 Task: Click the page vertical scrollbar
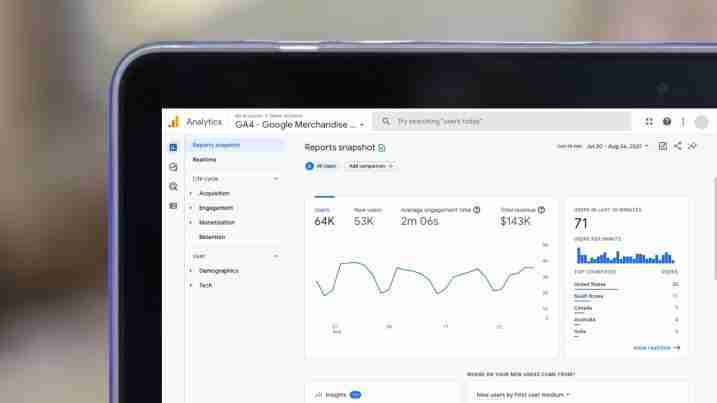(x=715, y=228)
